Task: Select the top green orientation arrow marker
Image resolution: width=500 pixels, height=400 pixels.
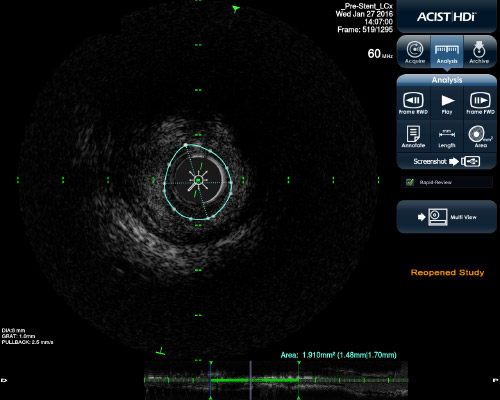Action: pos(236,9)
